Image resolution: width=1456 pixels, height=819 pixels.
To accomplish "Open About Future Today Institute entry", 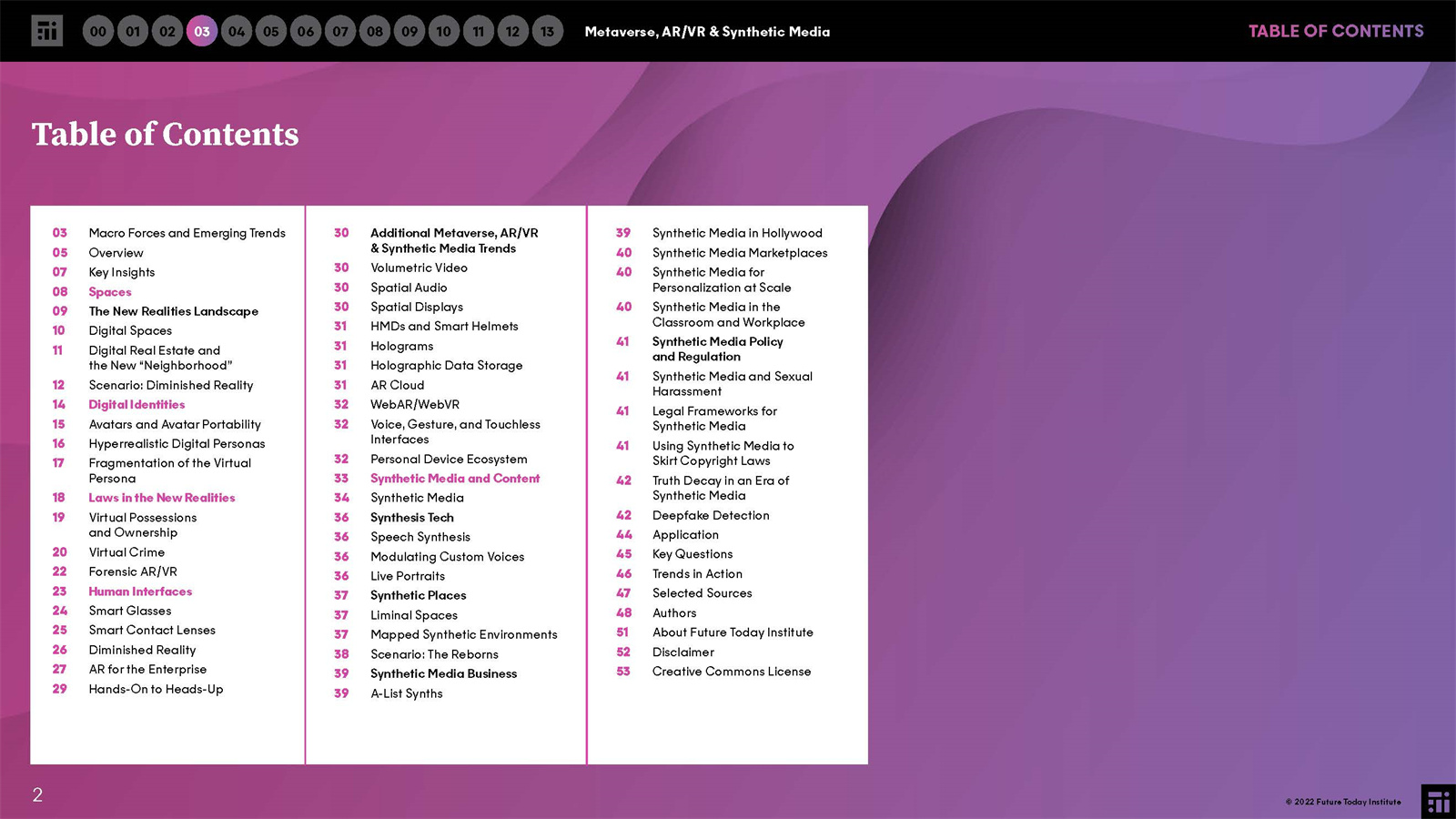I will (732, 632).
